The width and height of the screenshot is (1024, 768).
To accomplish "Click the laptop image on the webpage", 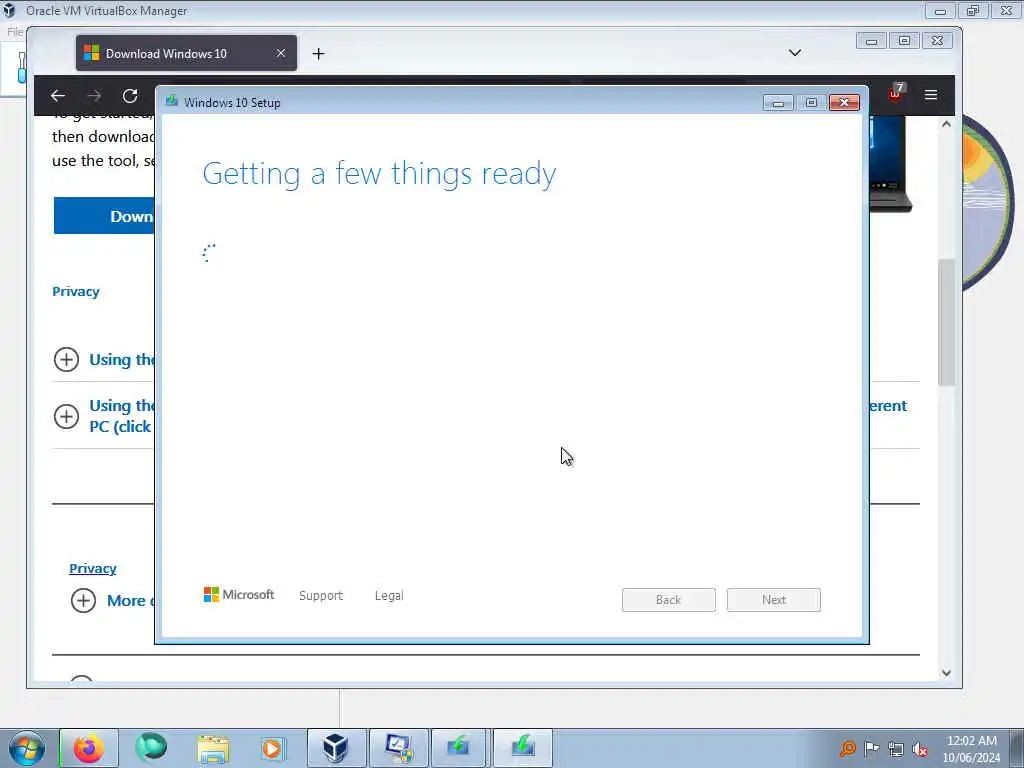I will [891, 164].
